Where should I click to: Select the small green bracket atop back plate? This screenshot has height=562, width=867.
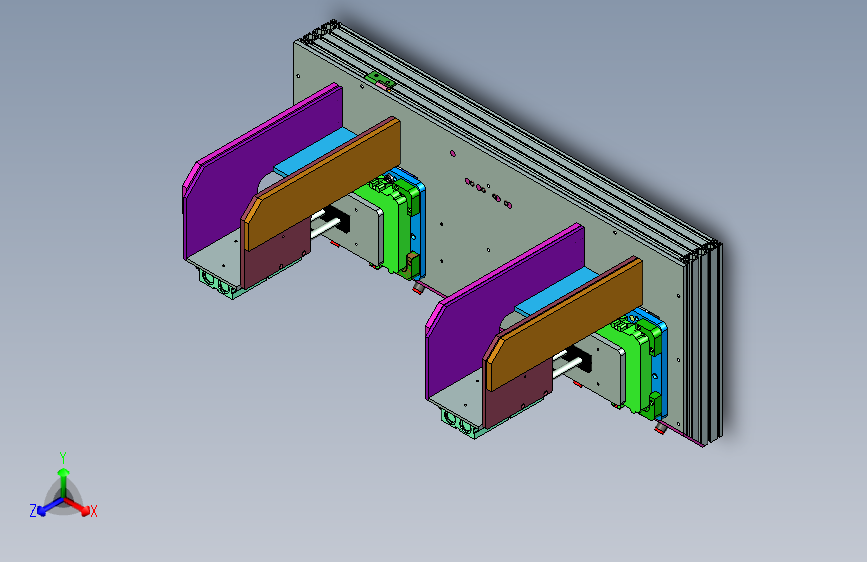coord(380,81)
